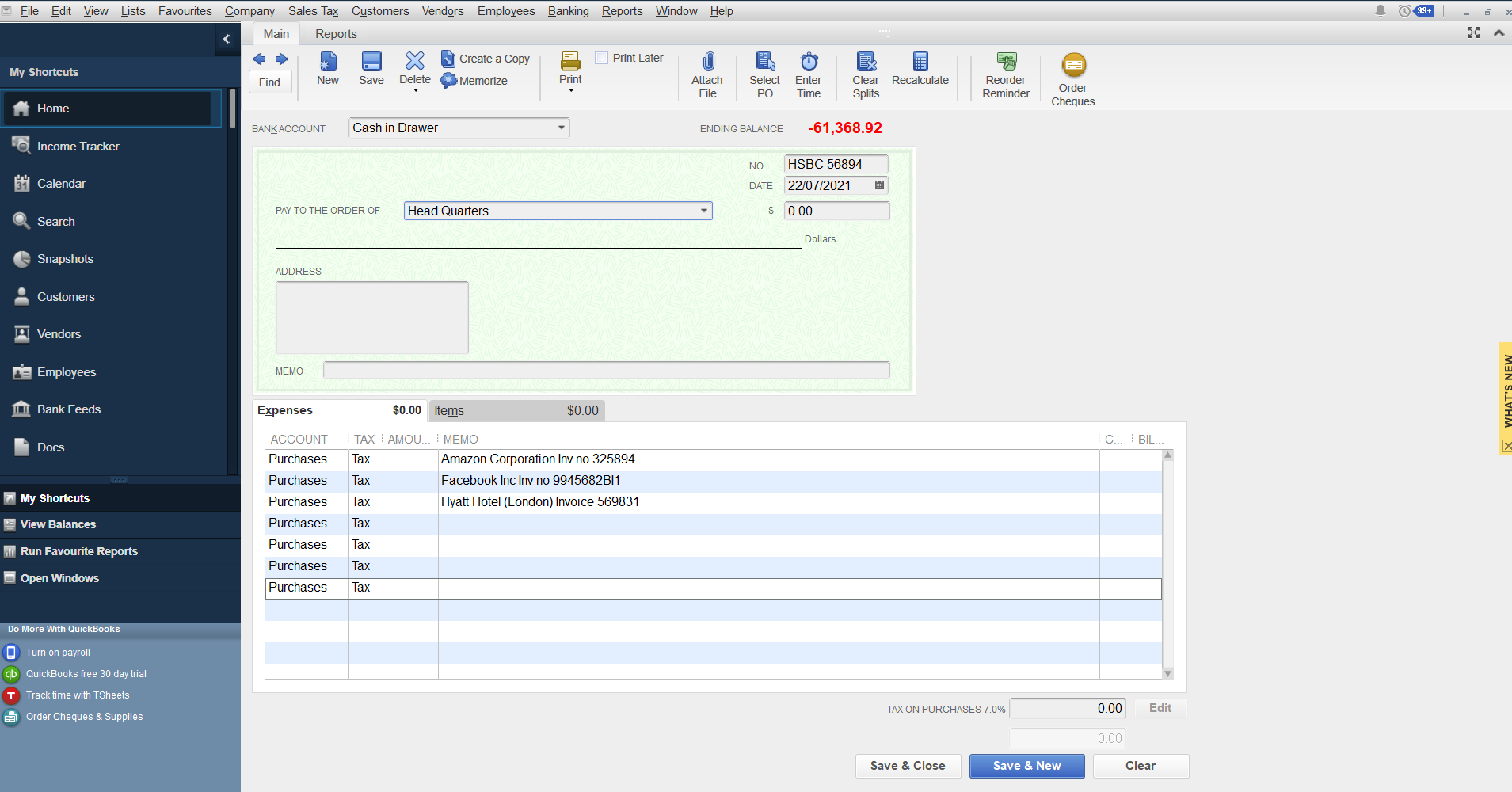Open Bank Feeds from the sidebar
The image size is (1512, 792).
67,409
